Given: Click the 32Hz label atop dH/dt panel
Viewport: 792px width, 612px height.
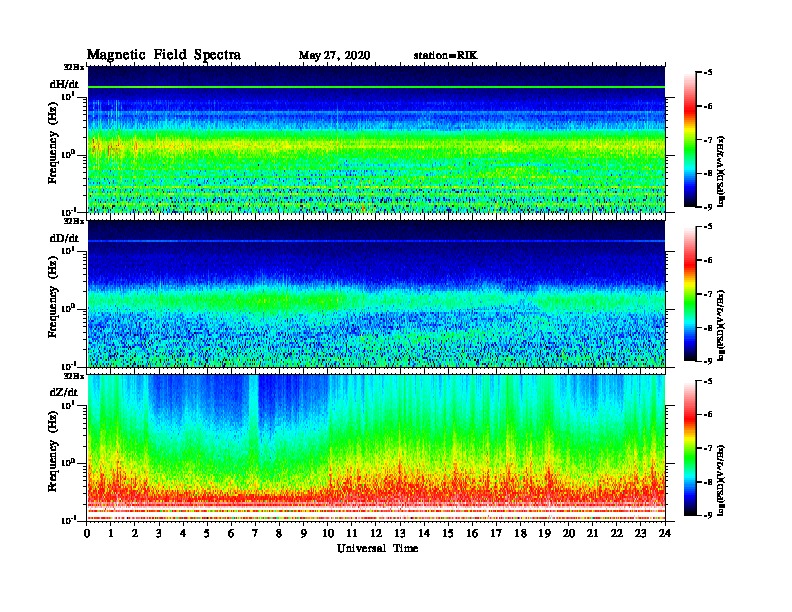Looking at the screenshot, I should point(73,67).
